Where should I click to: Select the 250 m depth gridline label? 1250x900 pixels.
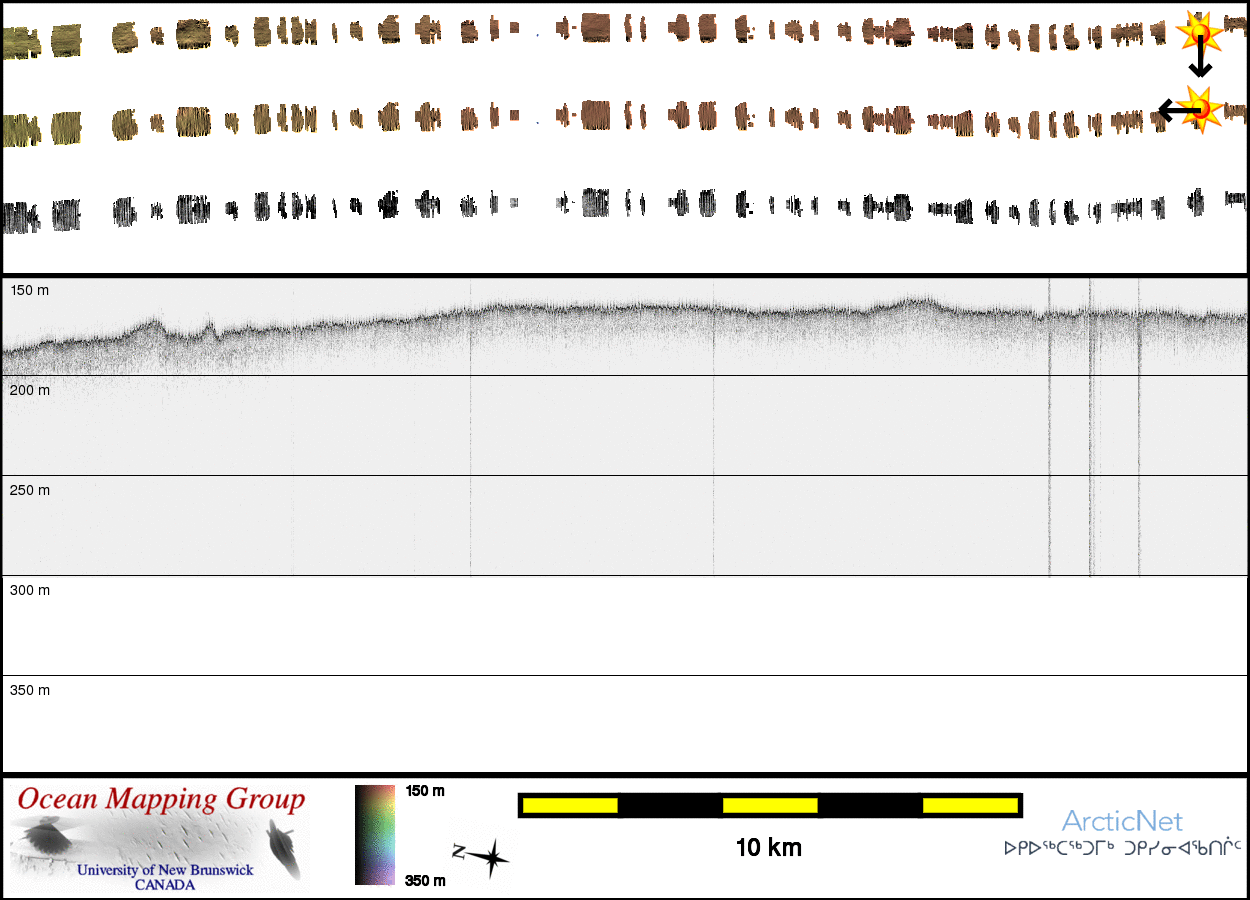point(30,490)
